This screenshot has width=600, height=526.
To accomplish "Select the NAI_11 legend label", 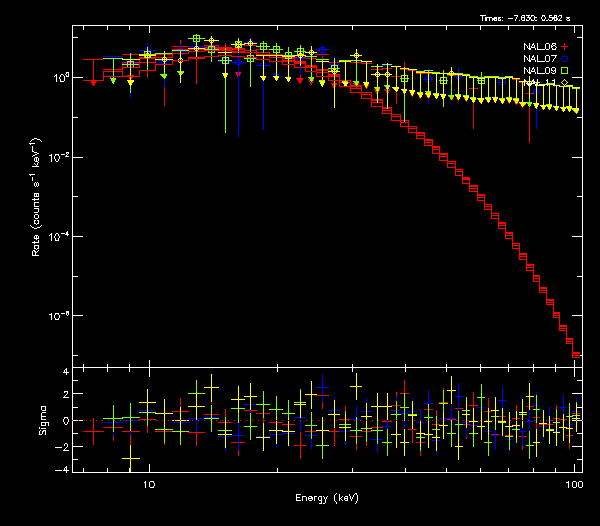I will (539, 82).
